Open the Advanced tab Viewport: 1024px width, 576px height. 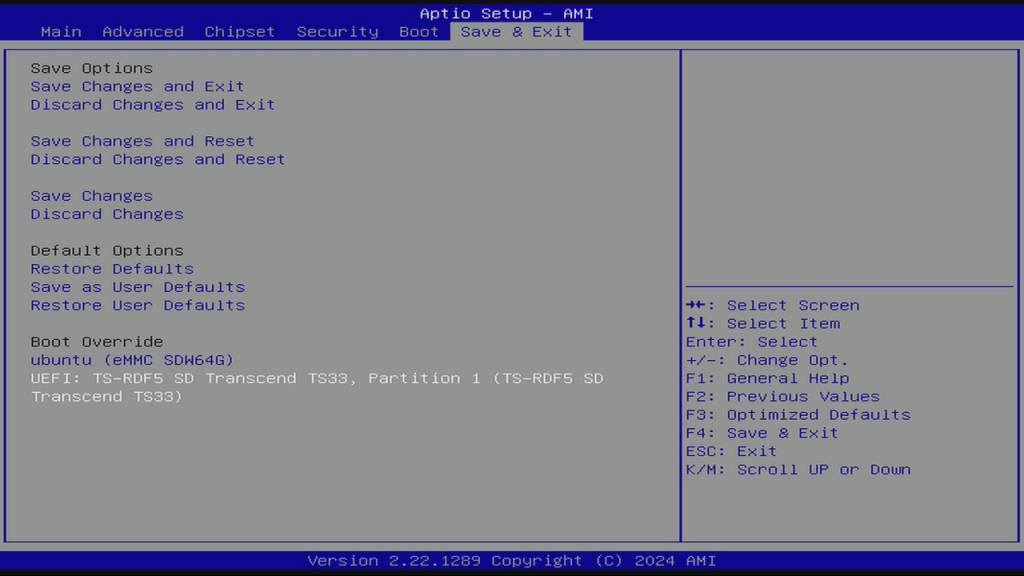pyautogui.click(x=143, y=31)
